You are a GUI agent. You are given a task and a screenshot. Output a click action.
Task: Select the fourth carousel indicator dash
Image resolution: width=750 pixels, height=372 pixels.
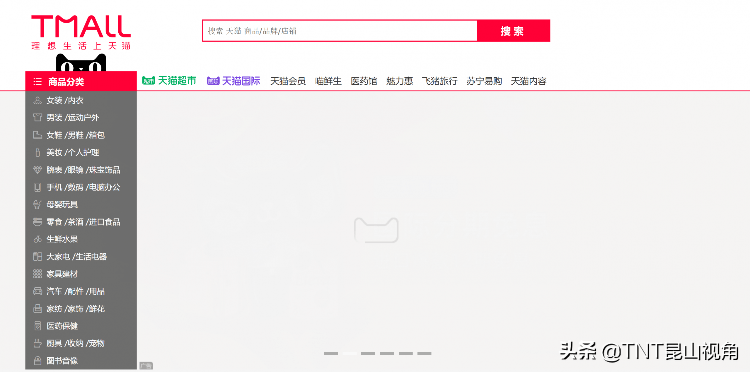click(387, 353)
